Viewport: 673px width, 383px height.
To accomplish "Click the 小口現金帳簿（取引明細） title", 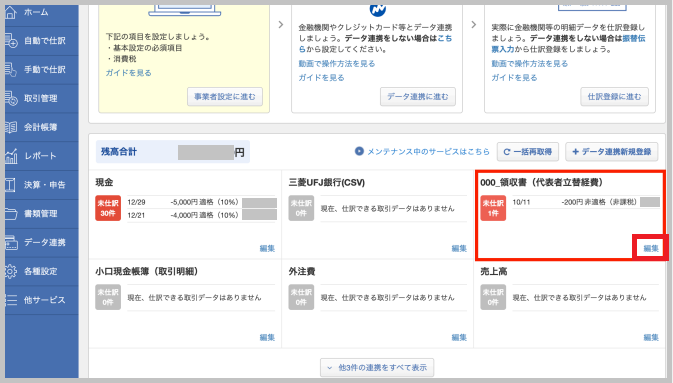I will (146, 271).
